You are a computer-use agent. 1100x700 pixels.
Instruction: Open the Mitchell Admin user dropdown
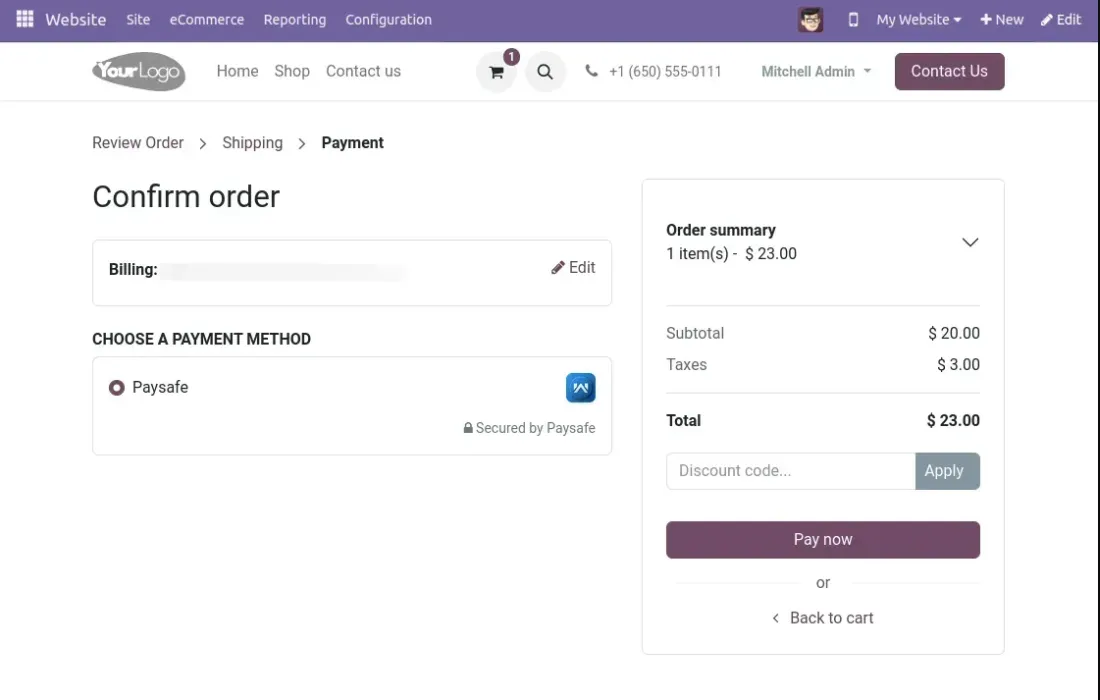coord(816,72)
